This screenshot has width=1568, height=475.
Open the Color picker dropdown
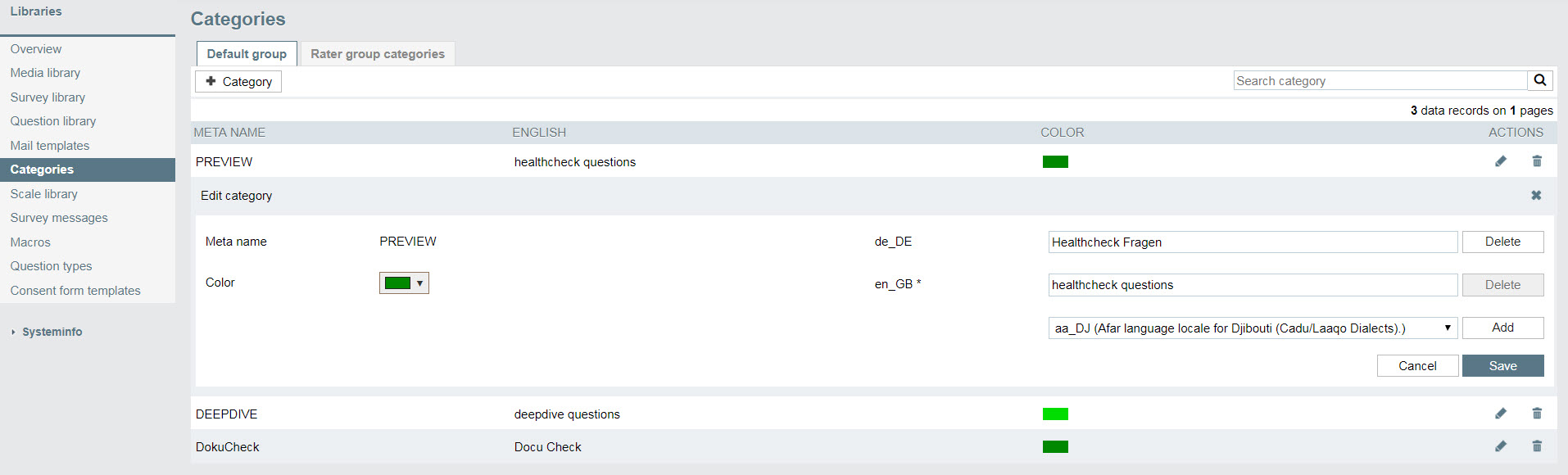(404, 283)
